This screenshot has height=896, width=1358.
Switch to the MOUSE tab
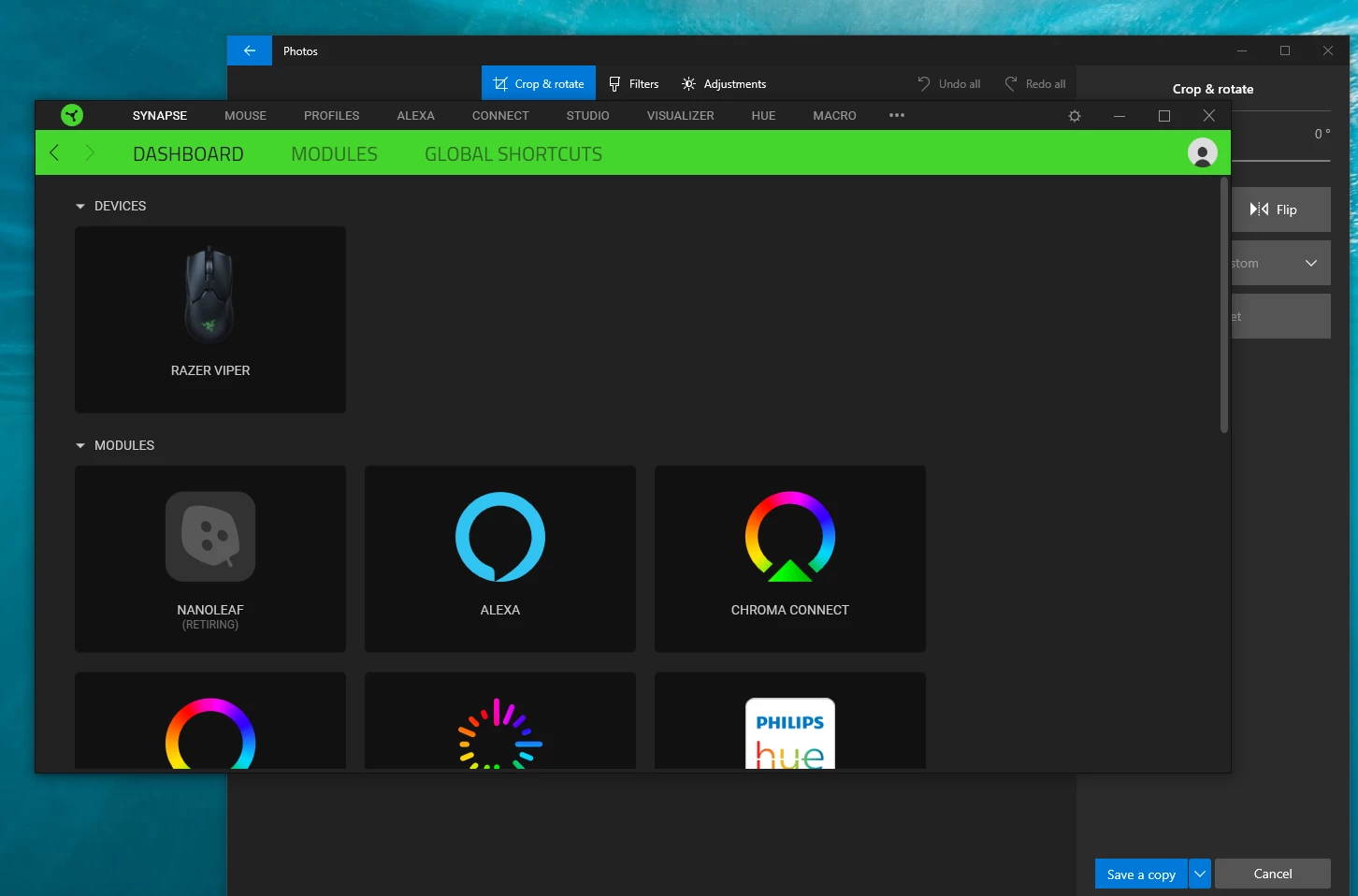coord(245,115)
